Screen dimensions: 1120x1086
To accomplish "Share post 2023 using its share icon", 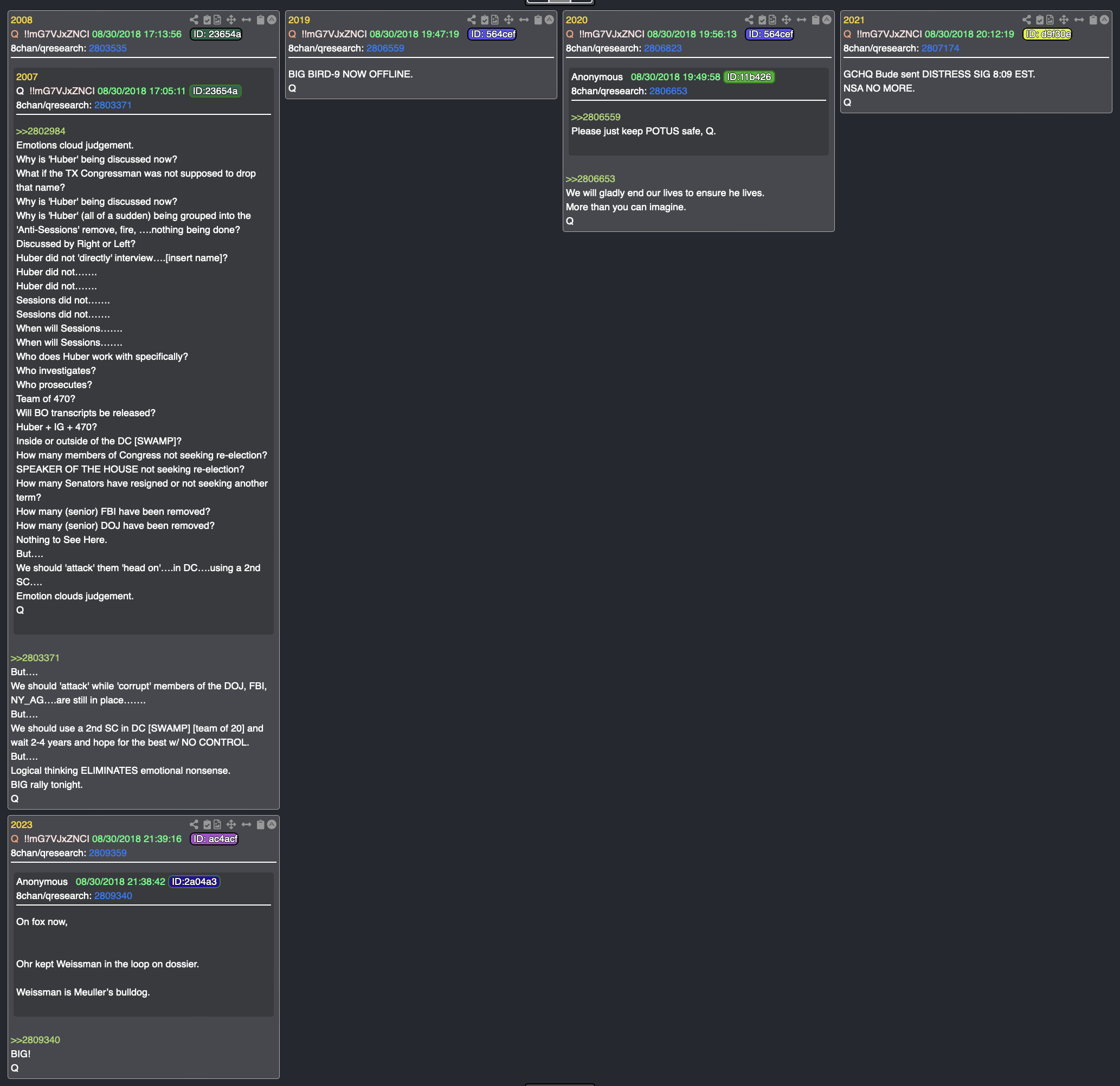I will pos(194,824).
